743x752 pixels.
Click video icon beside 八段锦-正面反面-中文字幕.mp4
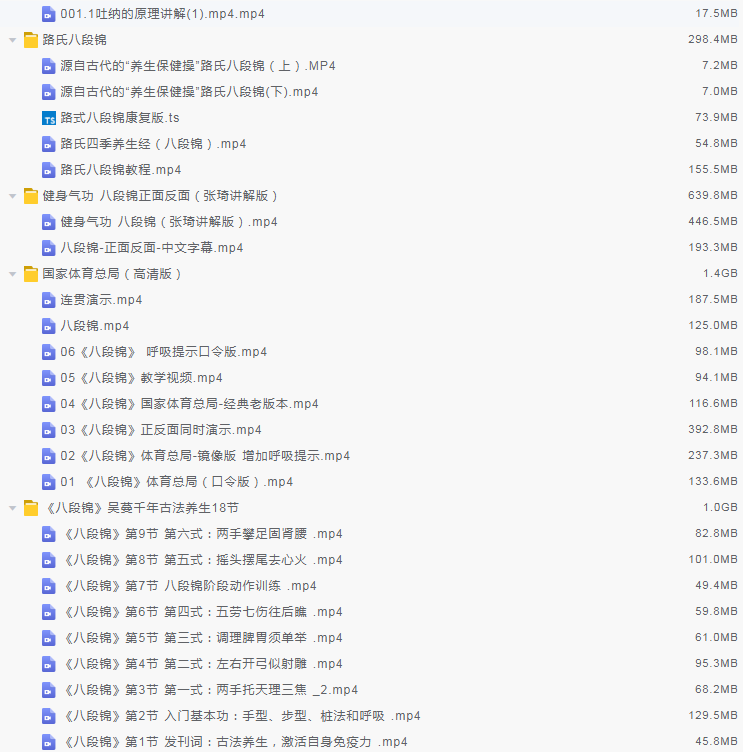tap(49, 248)
